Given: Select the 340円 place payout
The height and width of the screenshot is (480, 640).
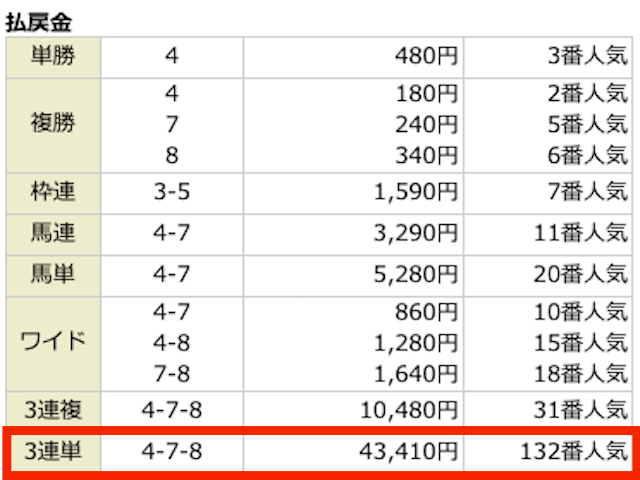Looking at the screenshot, I should tap(426, 156).
